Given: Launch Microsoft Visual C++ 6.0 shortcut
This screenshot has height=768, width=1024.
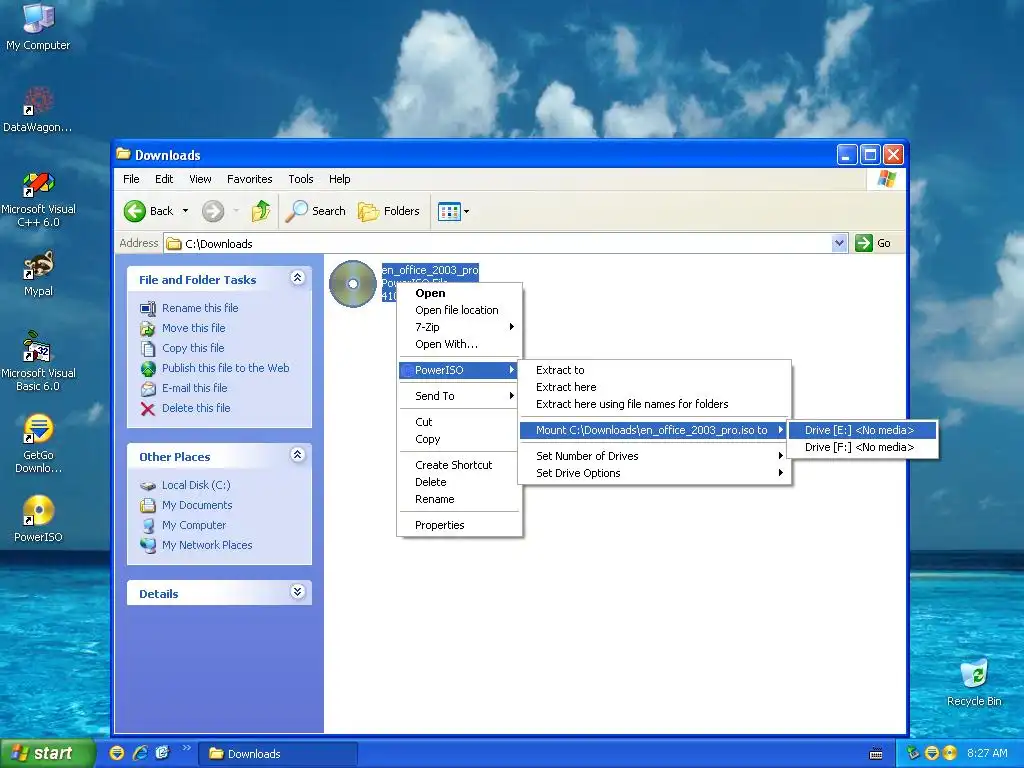Looking at the screenshot, I should pos(38,199).
